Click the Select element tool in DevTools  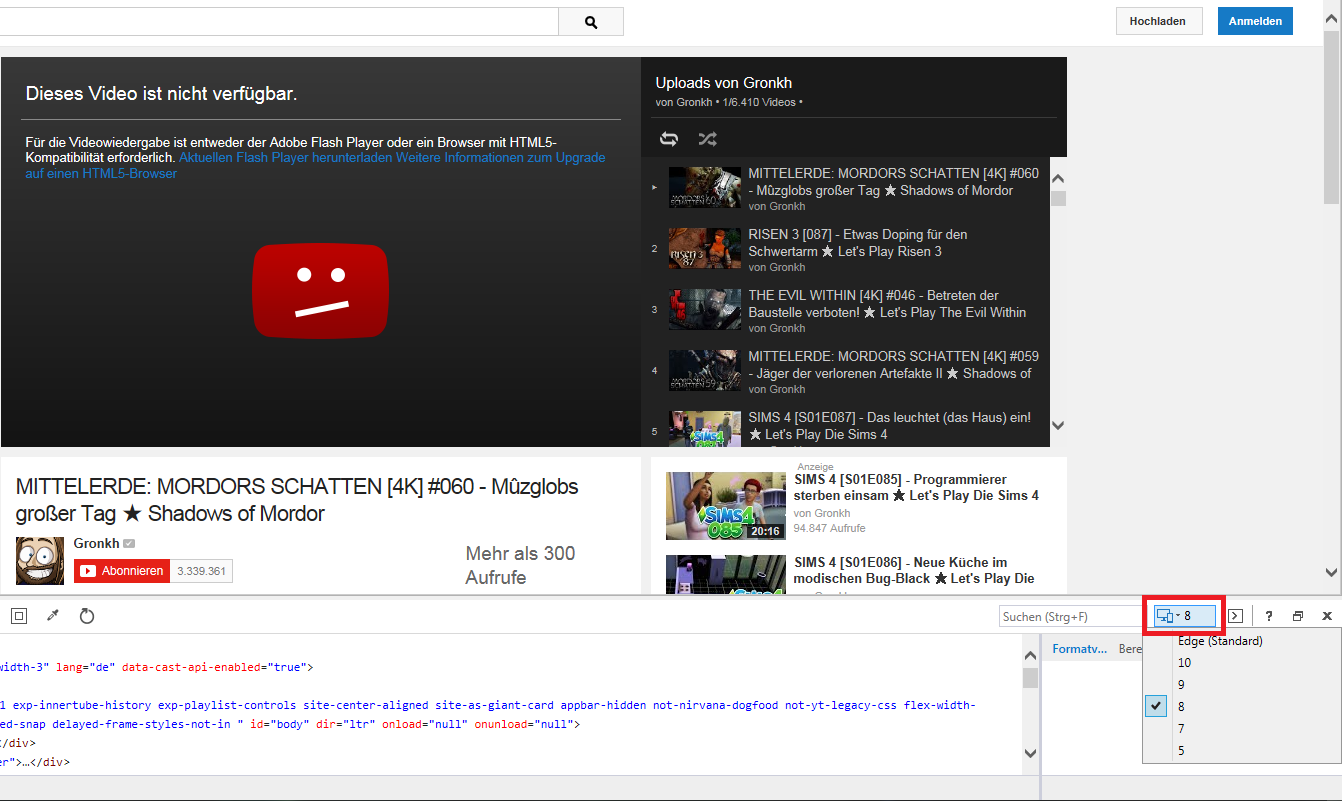pos(19,616)
